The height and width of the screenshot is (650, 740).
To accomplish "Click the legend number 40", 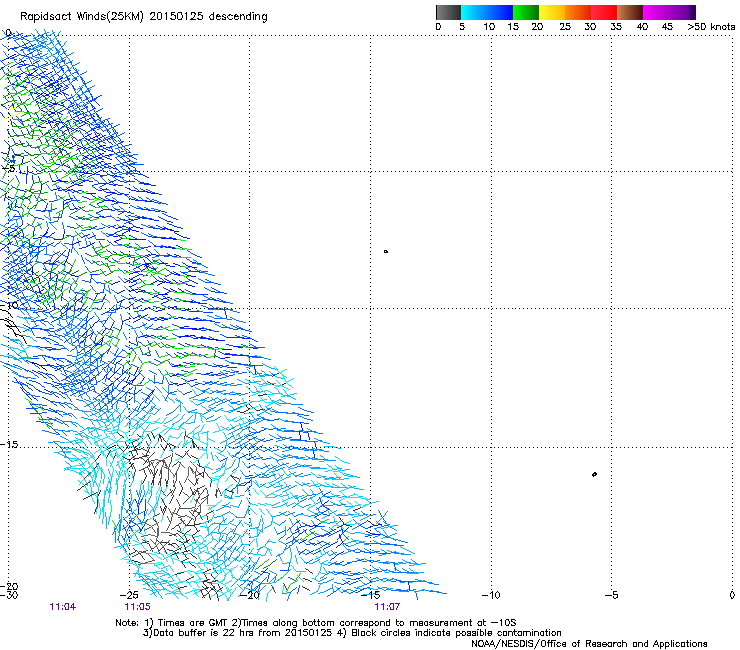I will [x=642, y=27].
